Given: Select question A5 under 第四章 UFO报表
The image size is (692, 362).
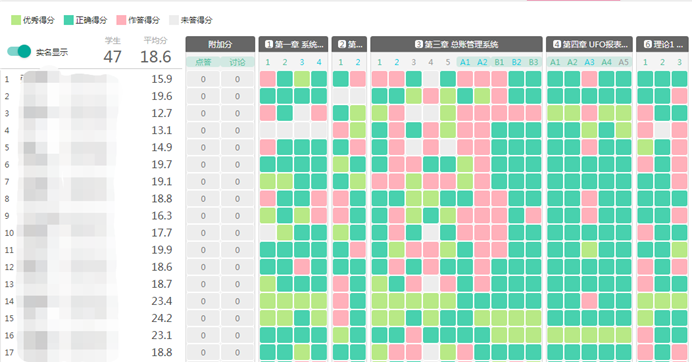Looking at the screenshot, I should pyautogui.click(x=624, y=62).
